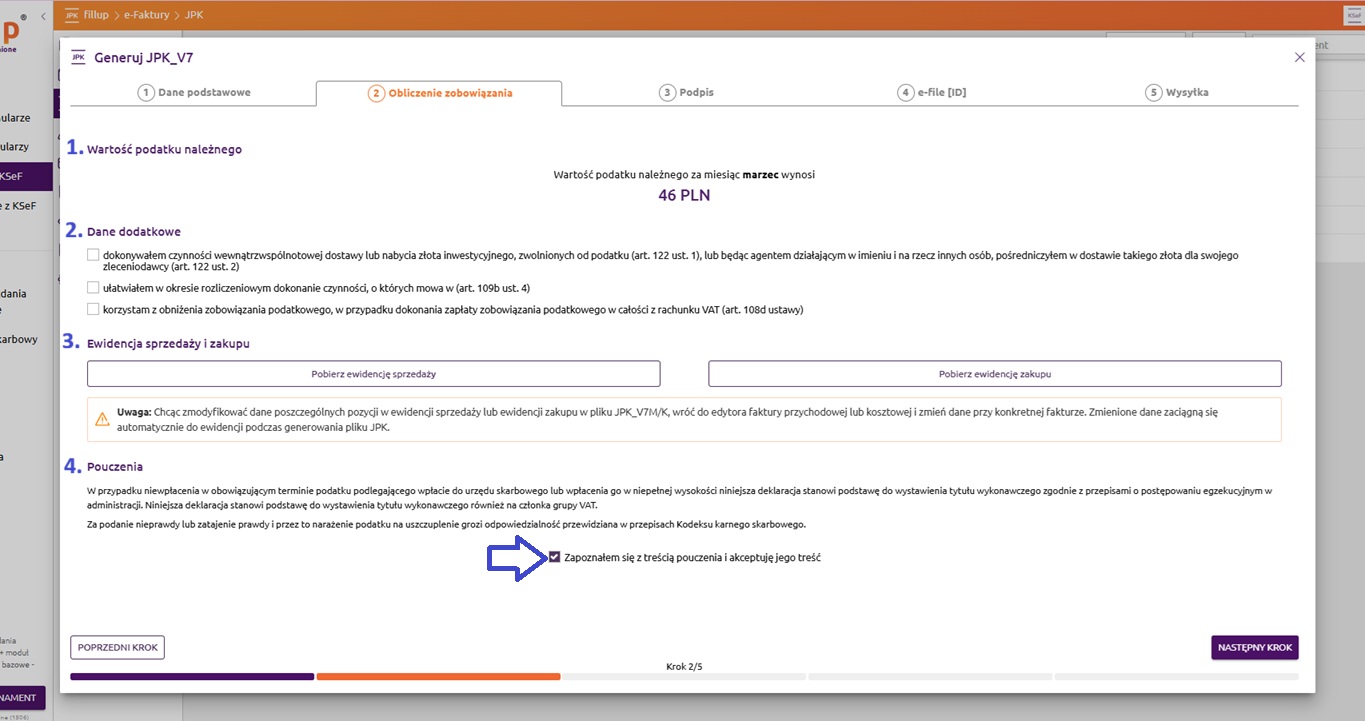Click the orange warning triangle icon
Image resolution: width=1365 pixels, height=721 pixels.
(102, 419)
